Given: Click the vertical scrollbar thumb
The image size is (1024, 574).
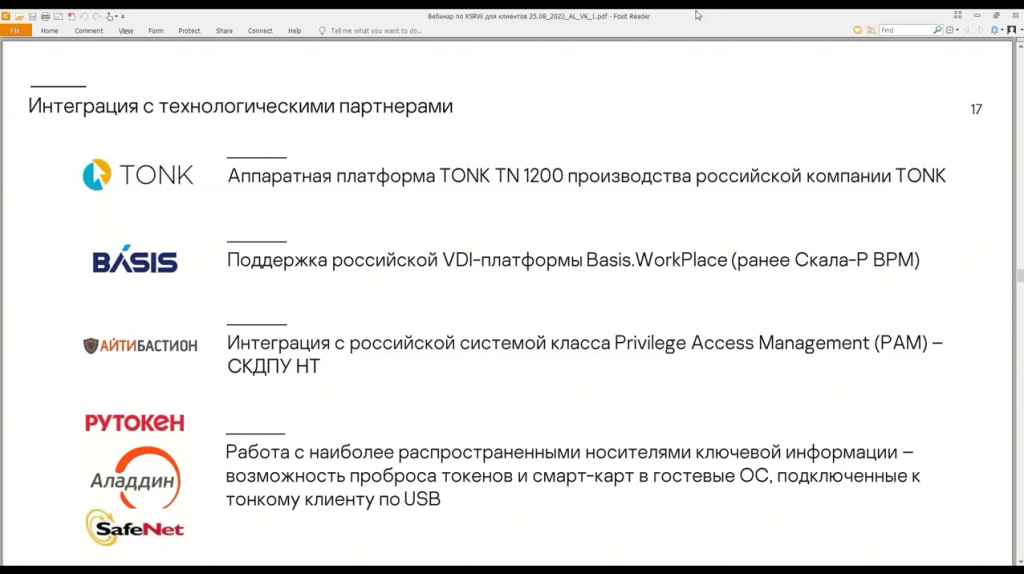Looking at the screenshot, I should pos(1019,275).
